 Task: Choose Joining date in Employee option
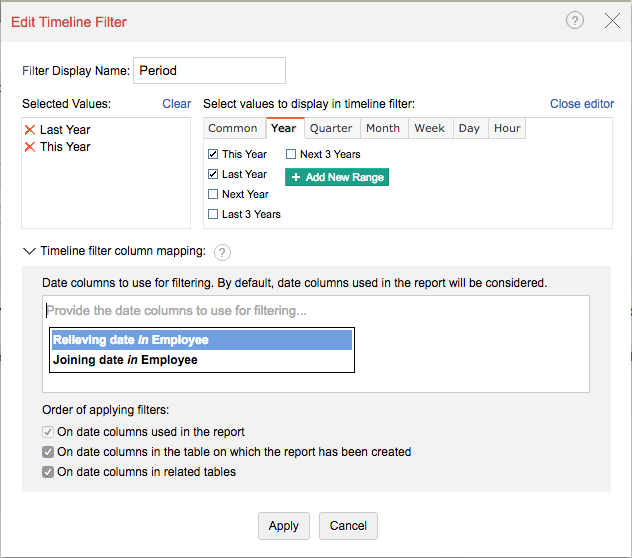(202, 360)
